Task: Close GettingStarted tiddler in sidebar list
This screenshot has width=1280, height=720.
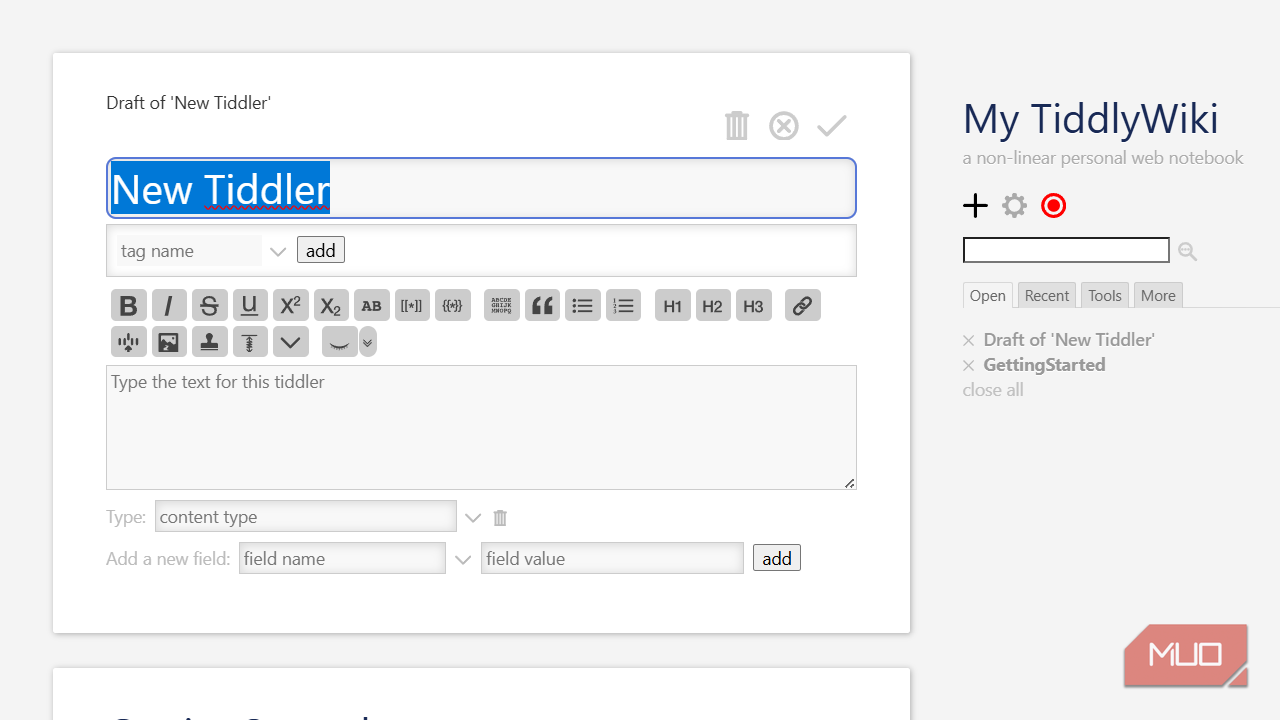Action: [x=968, y=365]
